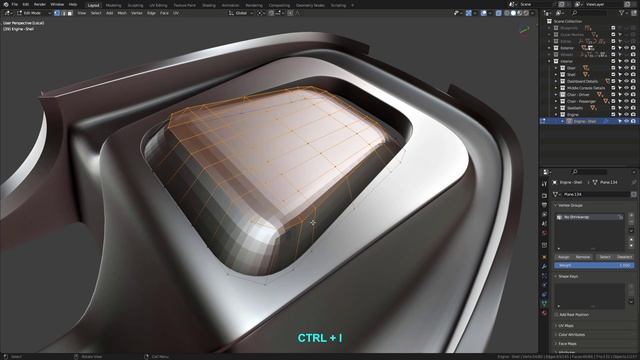640x360 pixels.
Task: Open the Edit Mode dropdown
Action: tap(33, 13)
